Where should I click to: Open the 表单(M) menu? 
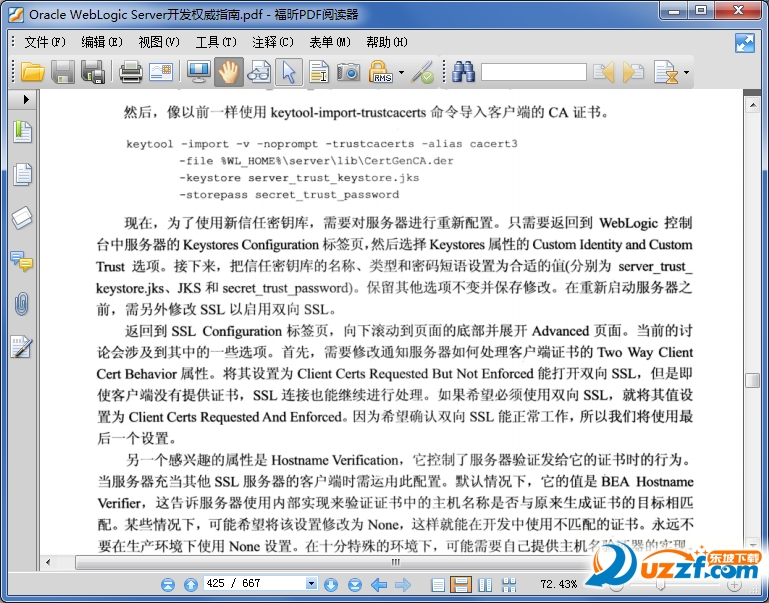tap(330, 42)
